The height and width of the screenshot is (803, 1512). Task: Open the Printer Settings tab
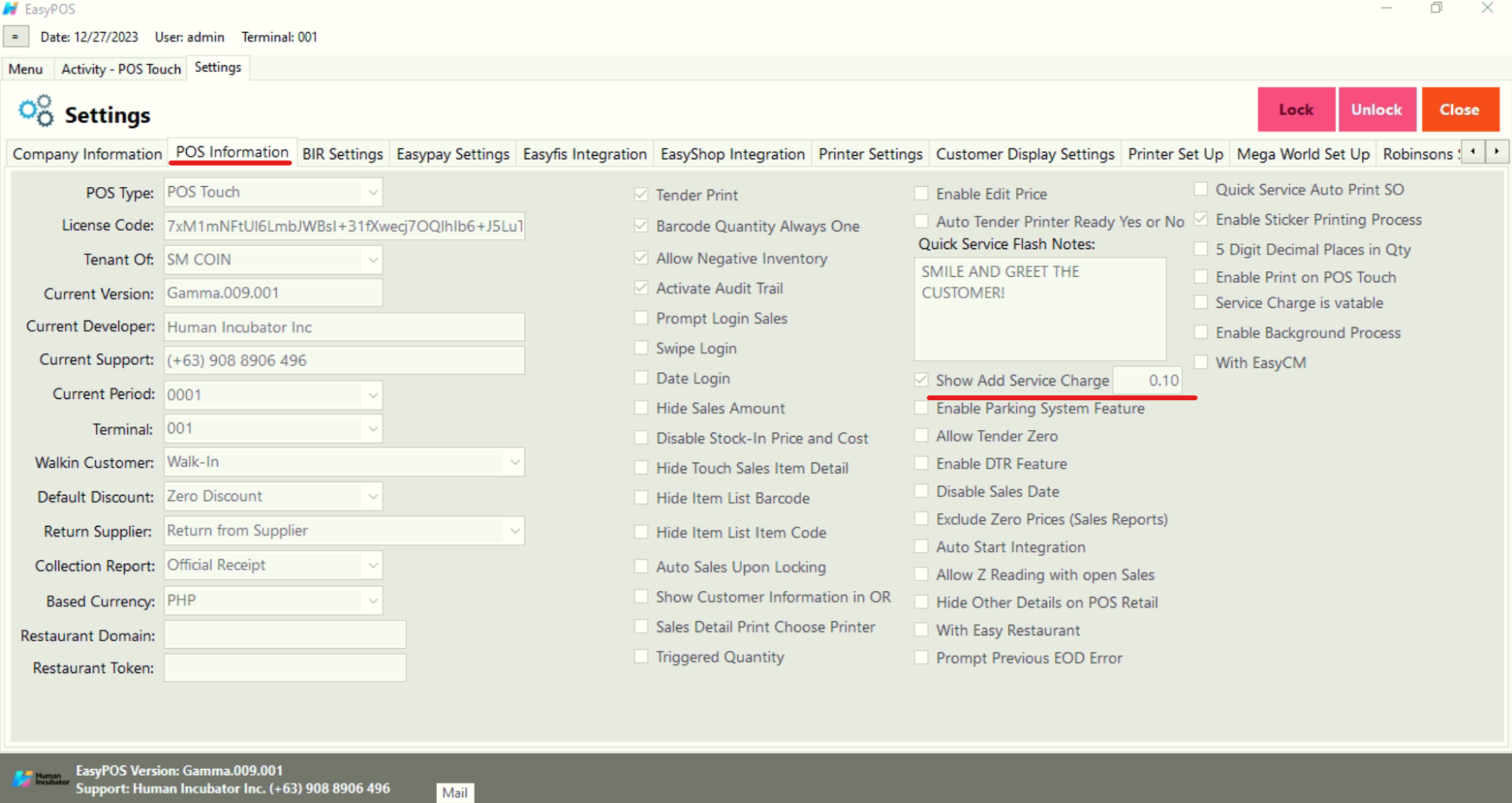click(871, 154)
